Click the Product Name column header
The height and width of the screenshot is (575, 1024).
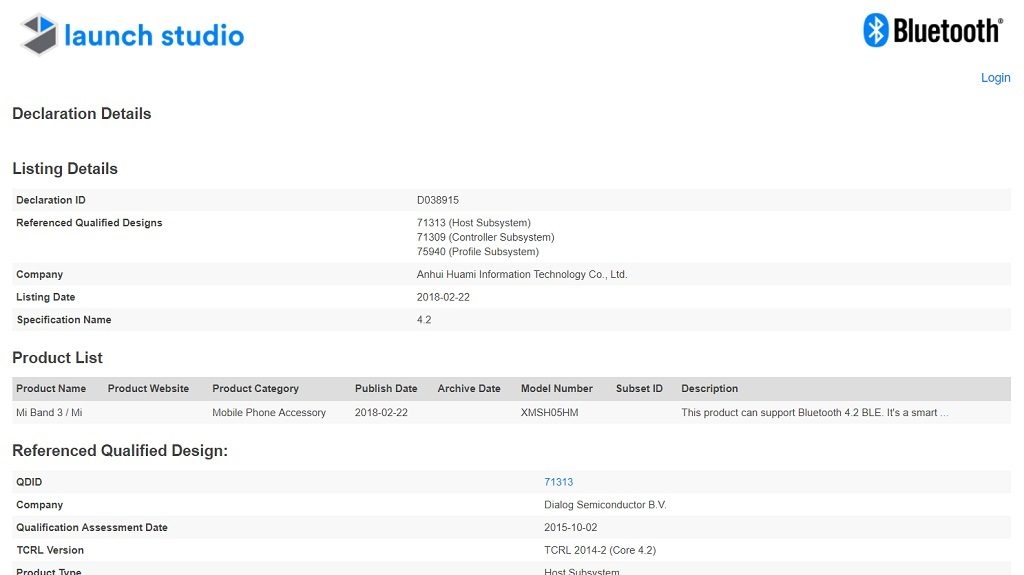pos(51,388)
